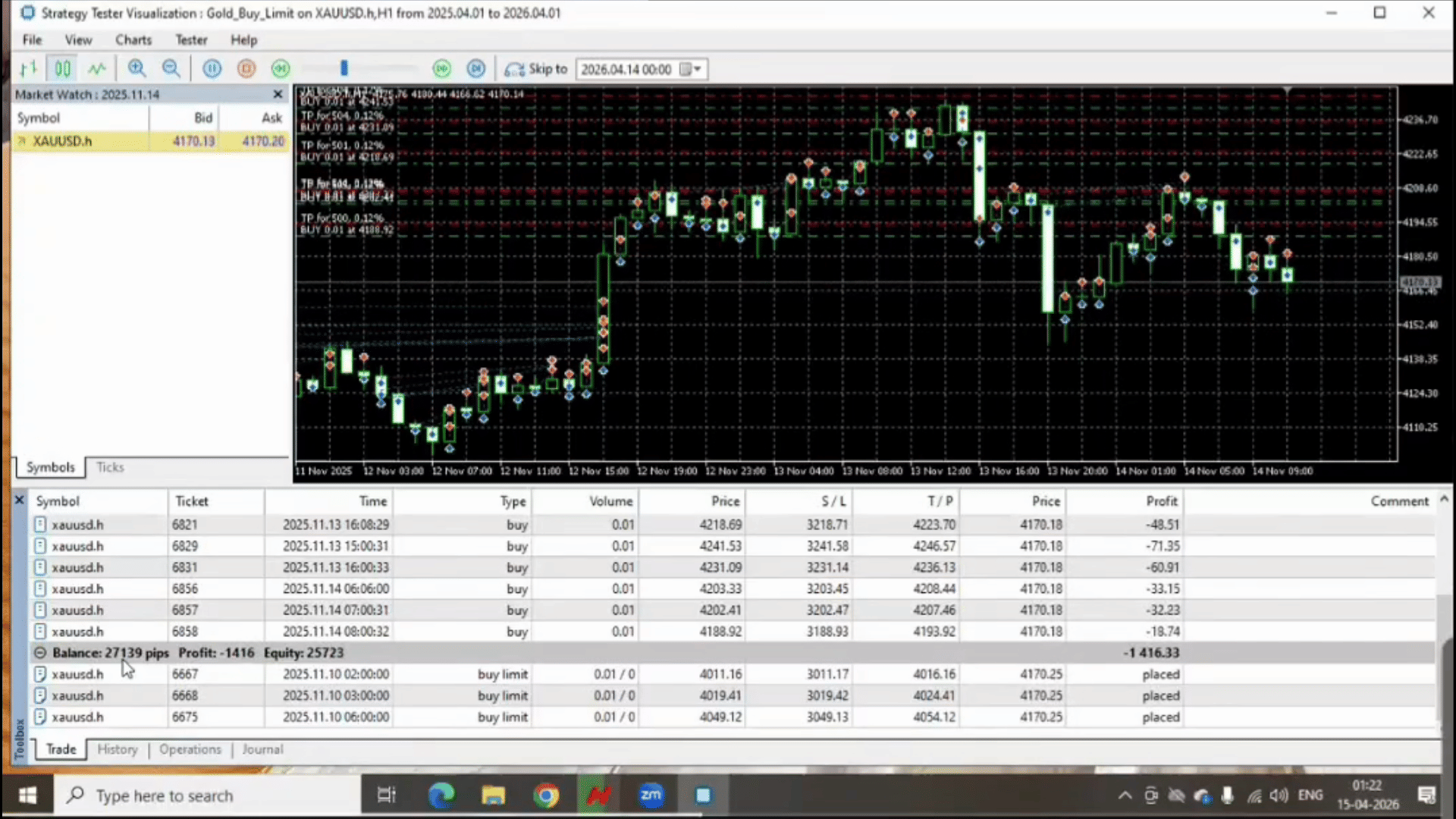The height and width of the screenshot is (819, 1456).
Task: Open Zoom from the taskbar
Action: (651, 795)
